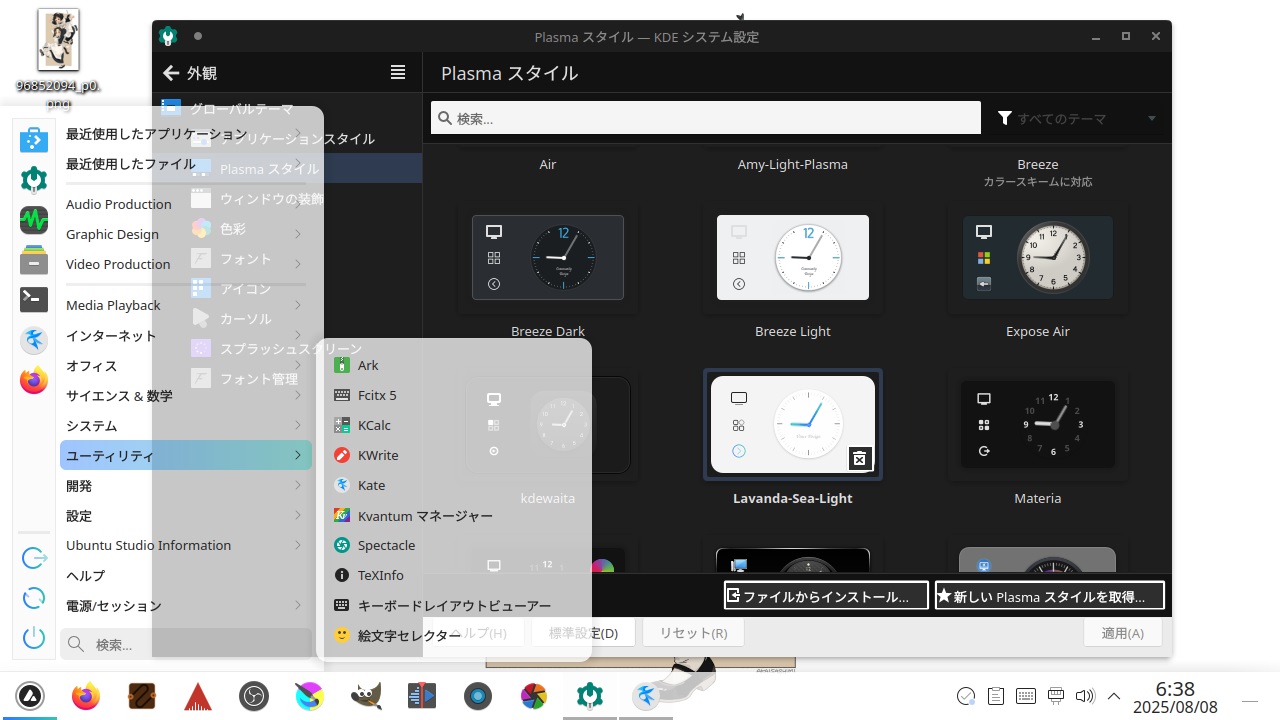Expand the Audio Production category
This screenshot has width=1280, height=720.
coord(186,204)
